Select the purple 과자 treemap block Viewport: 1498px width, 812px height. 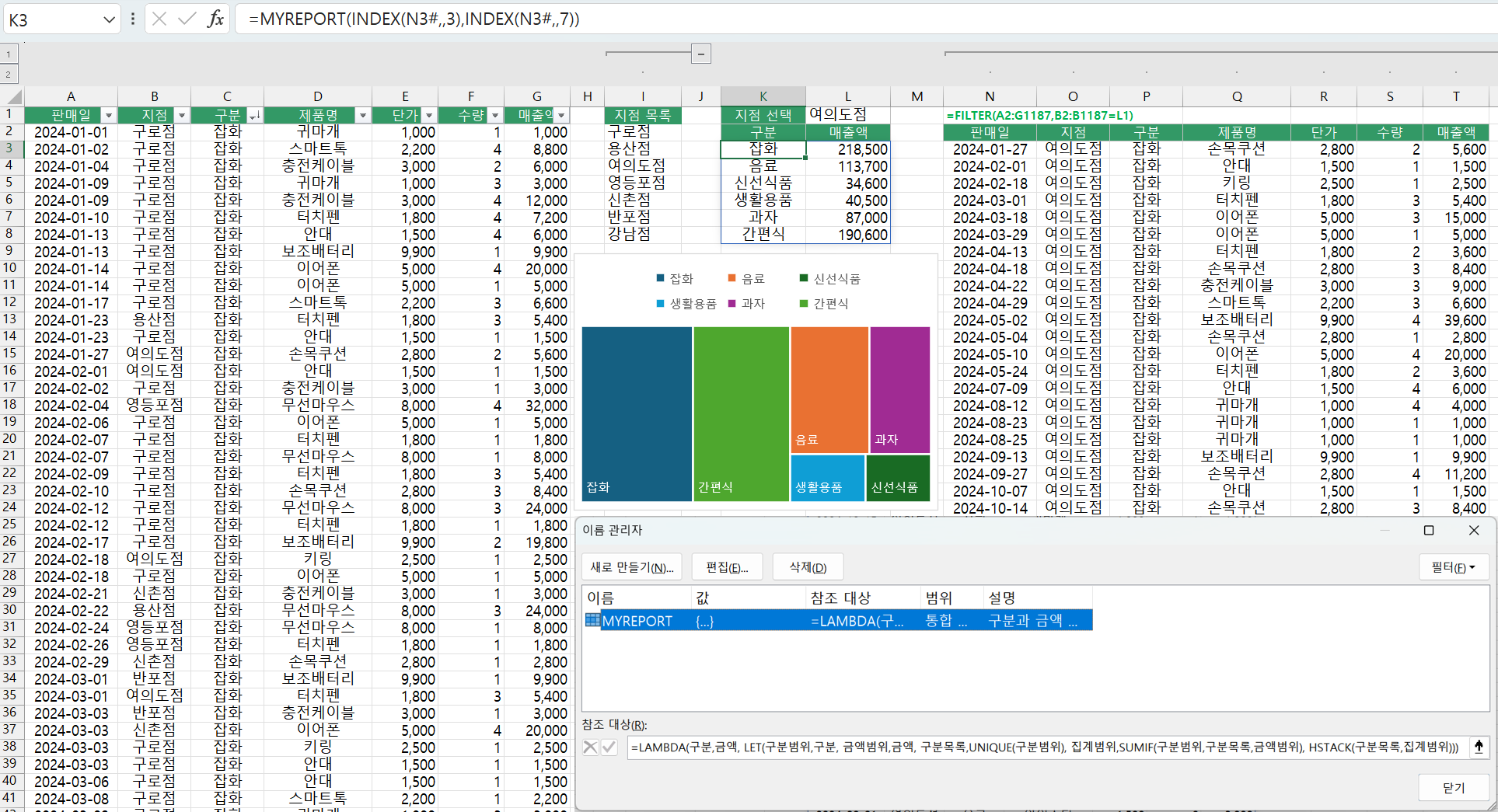click(900, 389)
